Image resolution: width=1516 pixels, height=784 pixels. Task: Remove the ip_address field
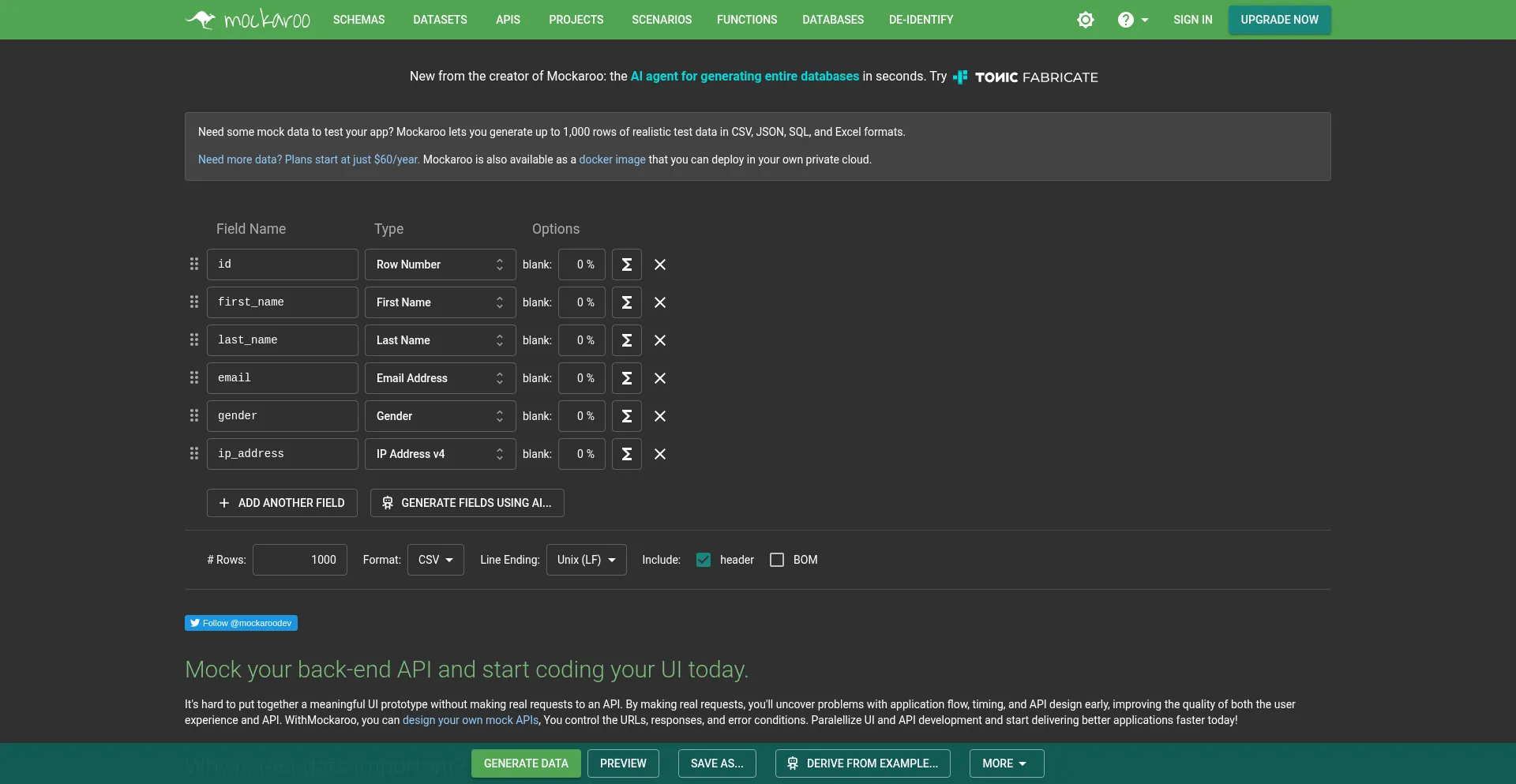660,454
